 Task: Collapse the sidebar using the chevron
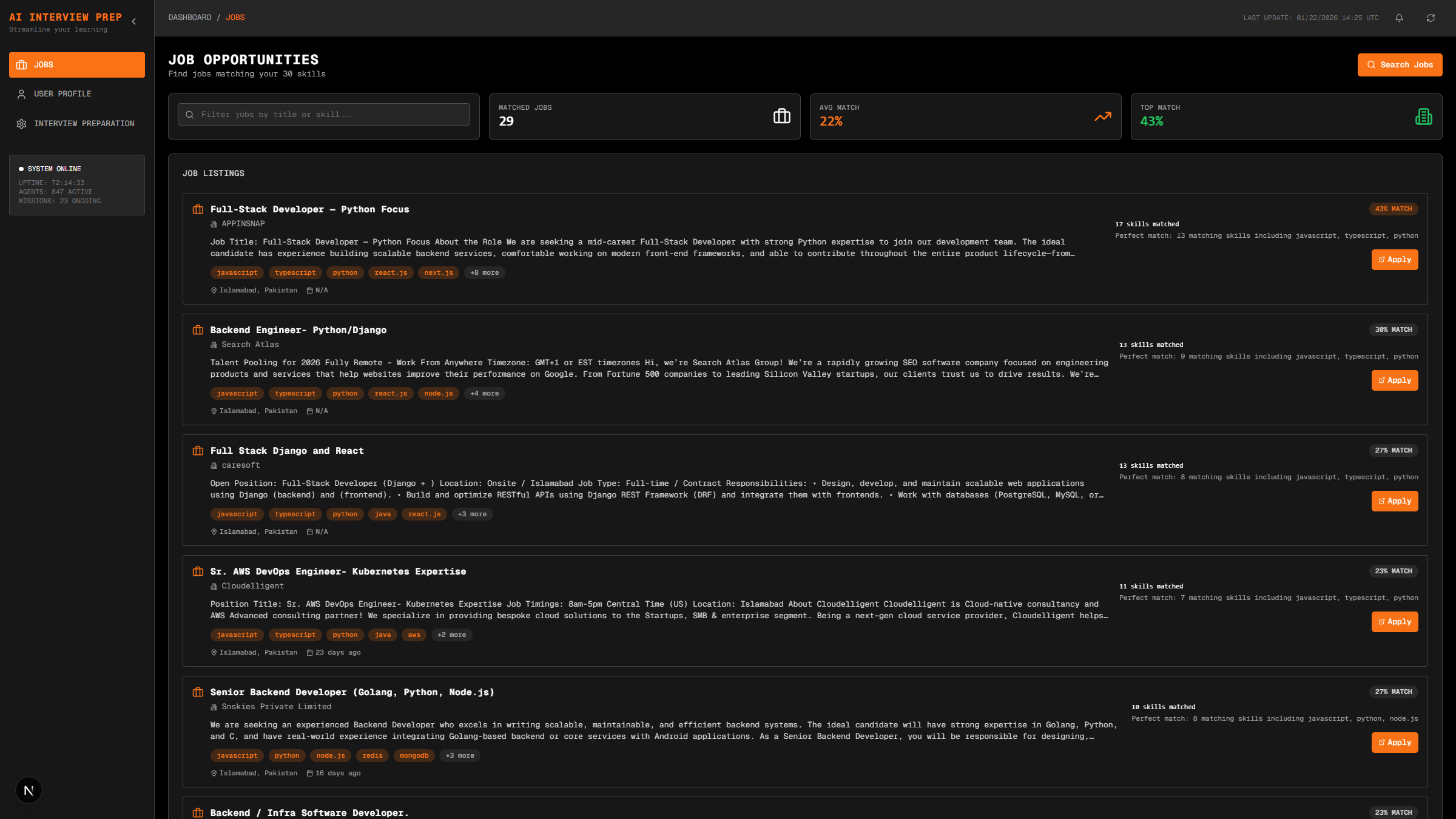click(x=133, y=20)
